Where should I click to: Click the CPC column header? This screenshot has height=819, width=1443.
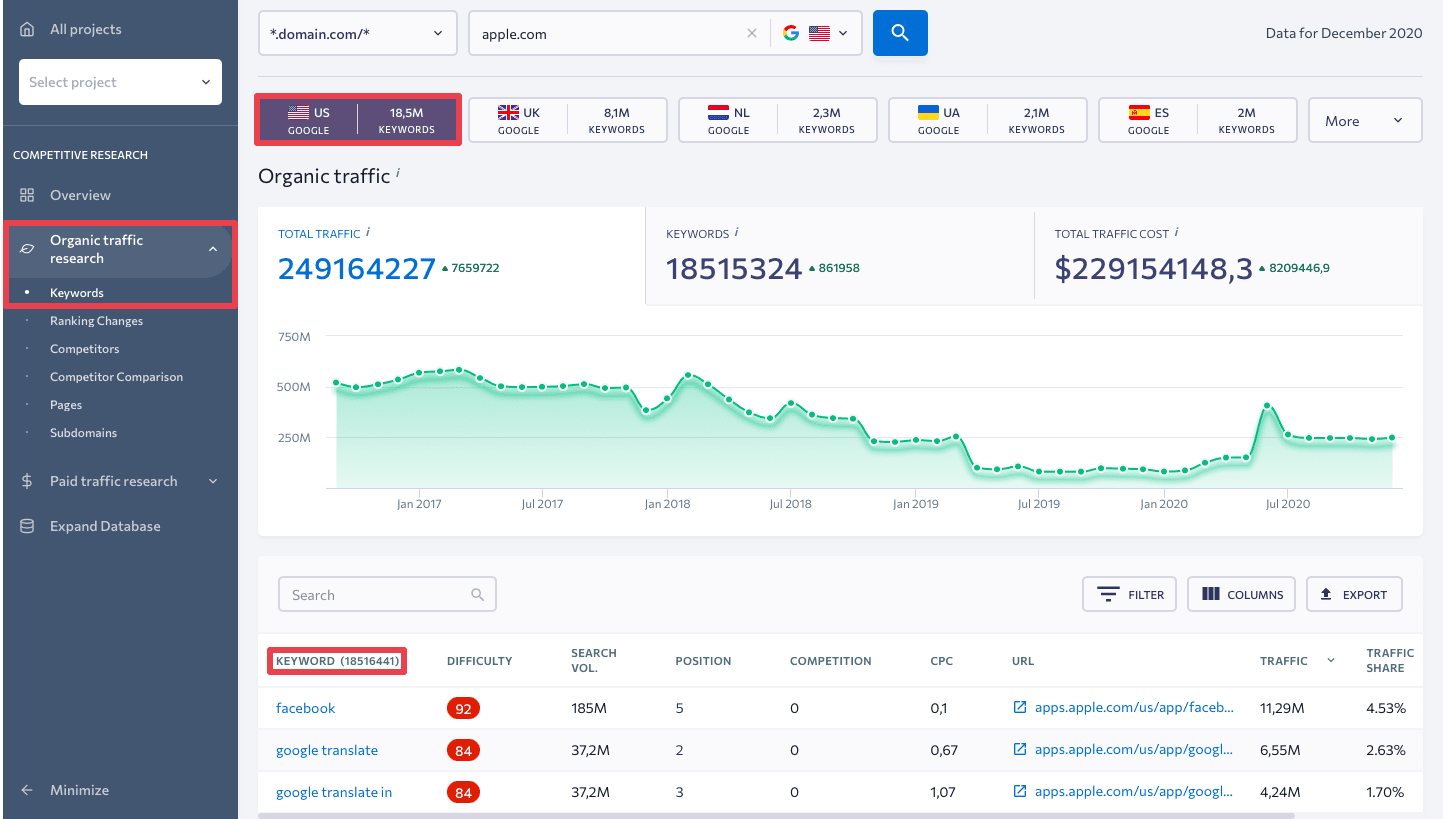(942, 661)
